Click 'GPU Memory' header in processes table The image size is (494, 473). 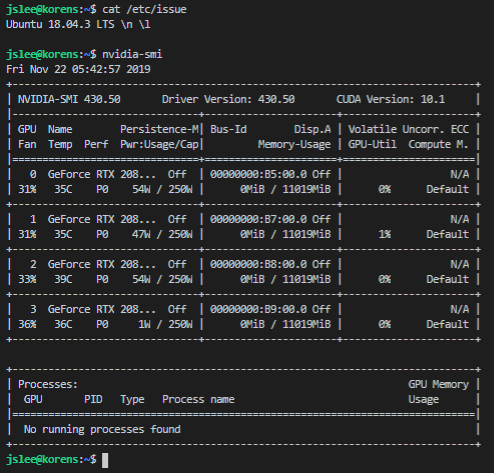pos(438,384)
